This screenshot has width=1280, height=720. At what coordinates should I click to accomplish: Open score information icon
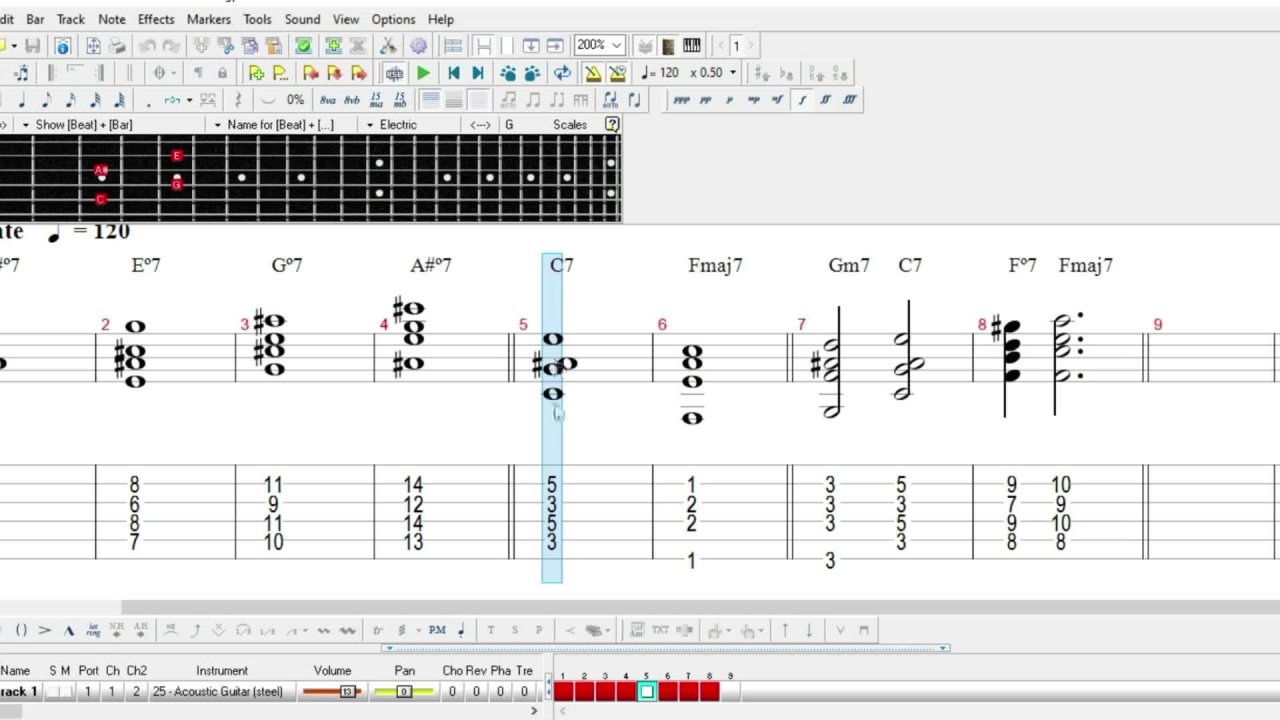pyautogui.click(x=63, y=46)
